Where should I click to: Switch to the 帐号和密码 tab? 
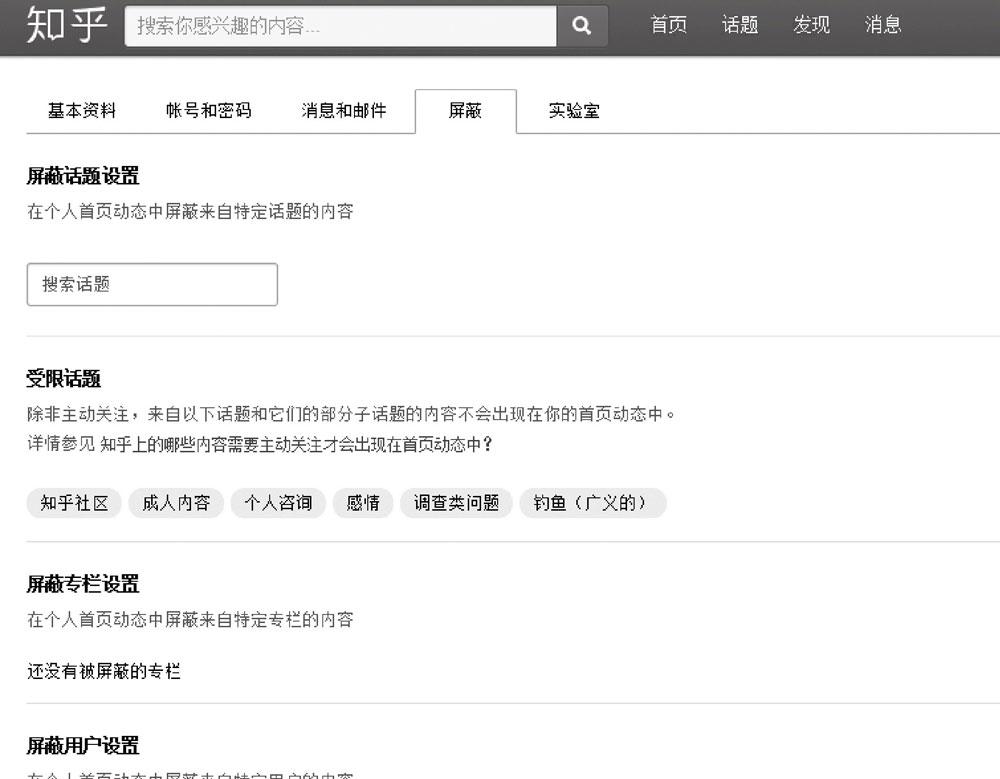(209, 111)
